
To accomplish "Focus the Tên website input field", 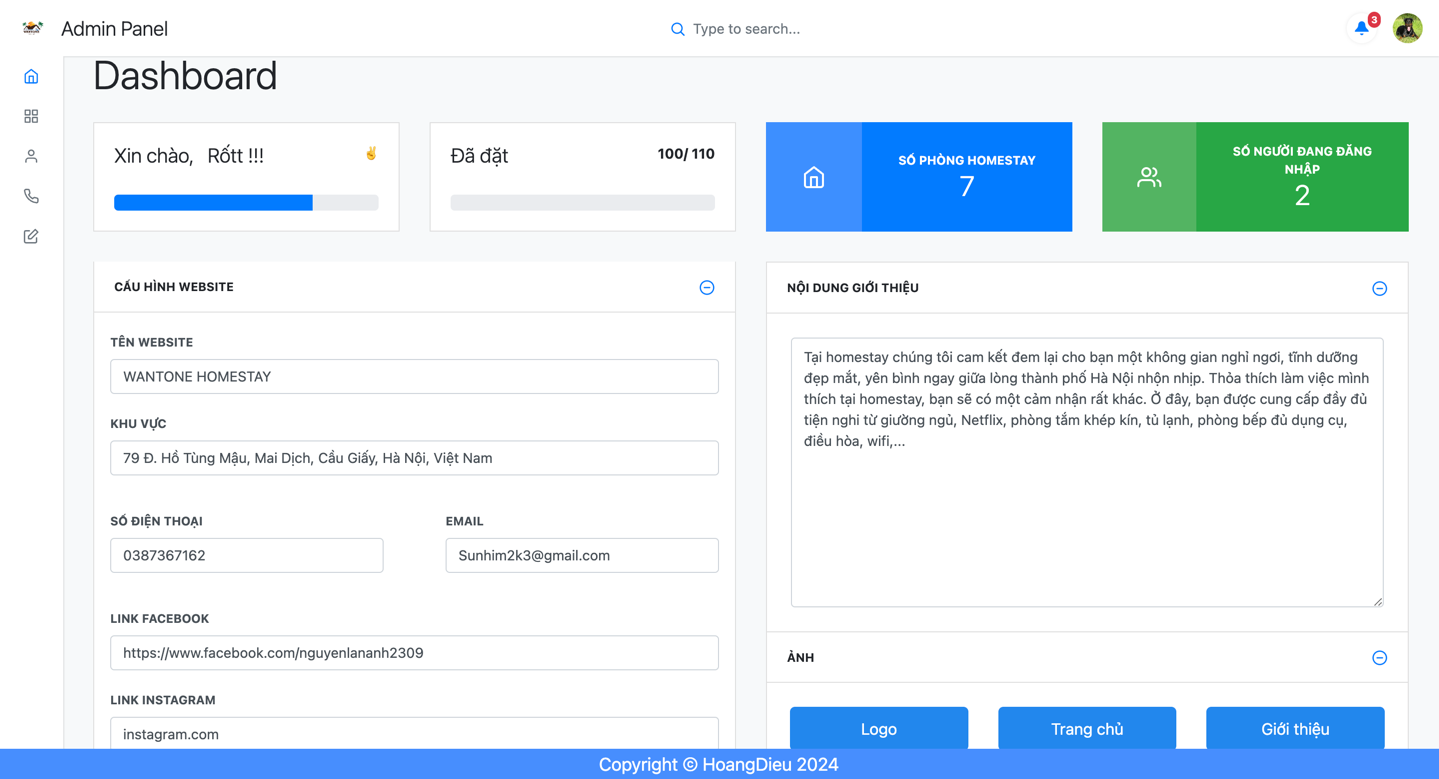I will tap(414, 377).
